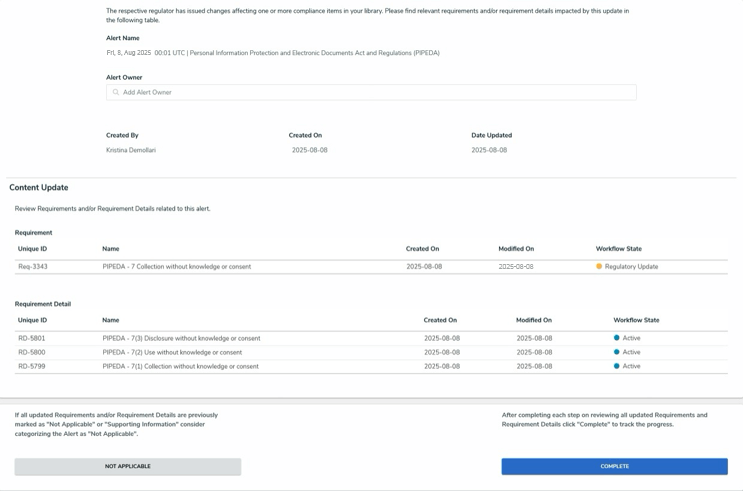743x491 pixels.
Task: Open requirement Req-3343
Action: pyautogui.click(x=33, y=267)
